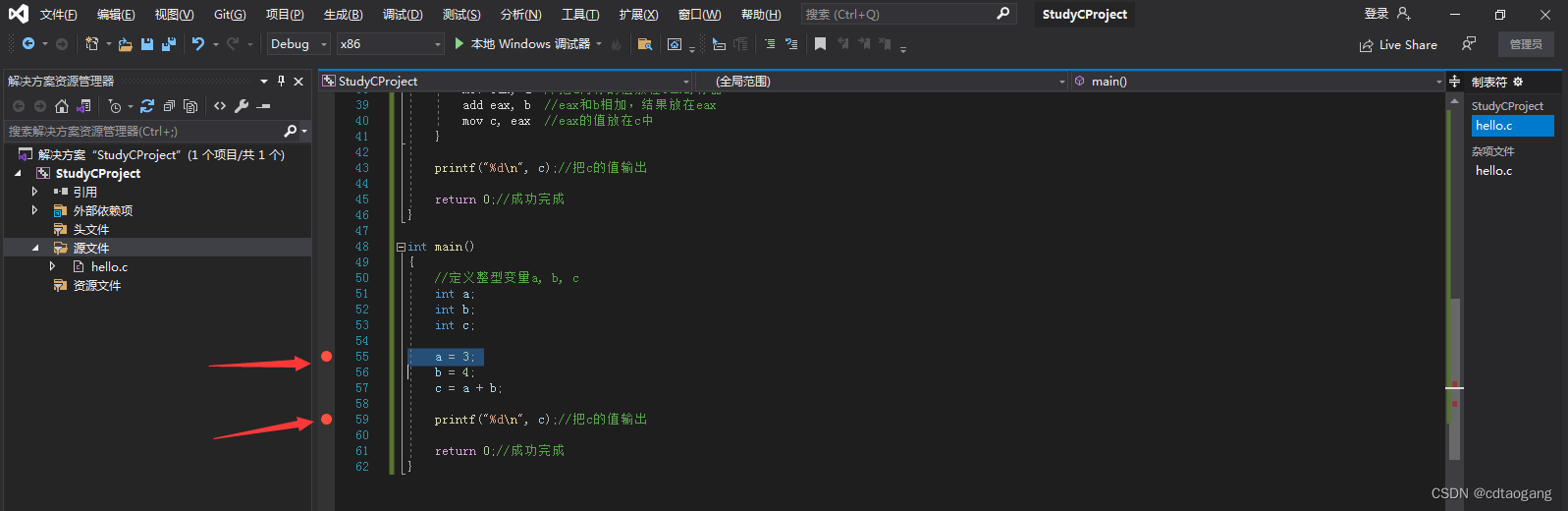
Task: Click the quick launch search magnifier
Action: coord(1002,14)
